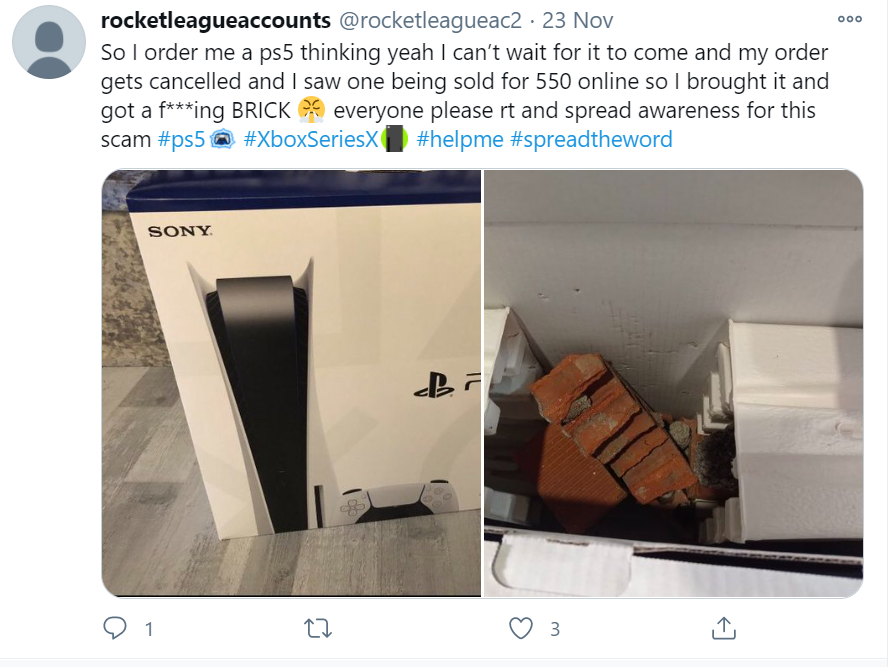Open the 23 Nov tweet timestamp
889x667 pixels.
[x=577, y=20]
